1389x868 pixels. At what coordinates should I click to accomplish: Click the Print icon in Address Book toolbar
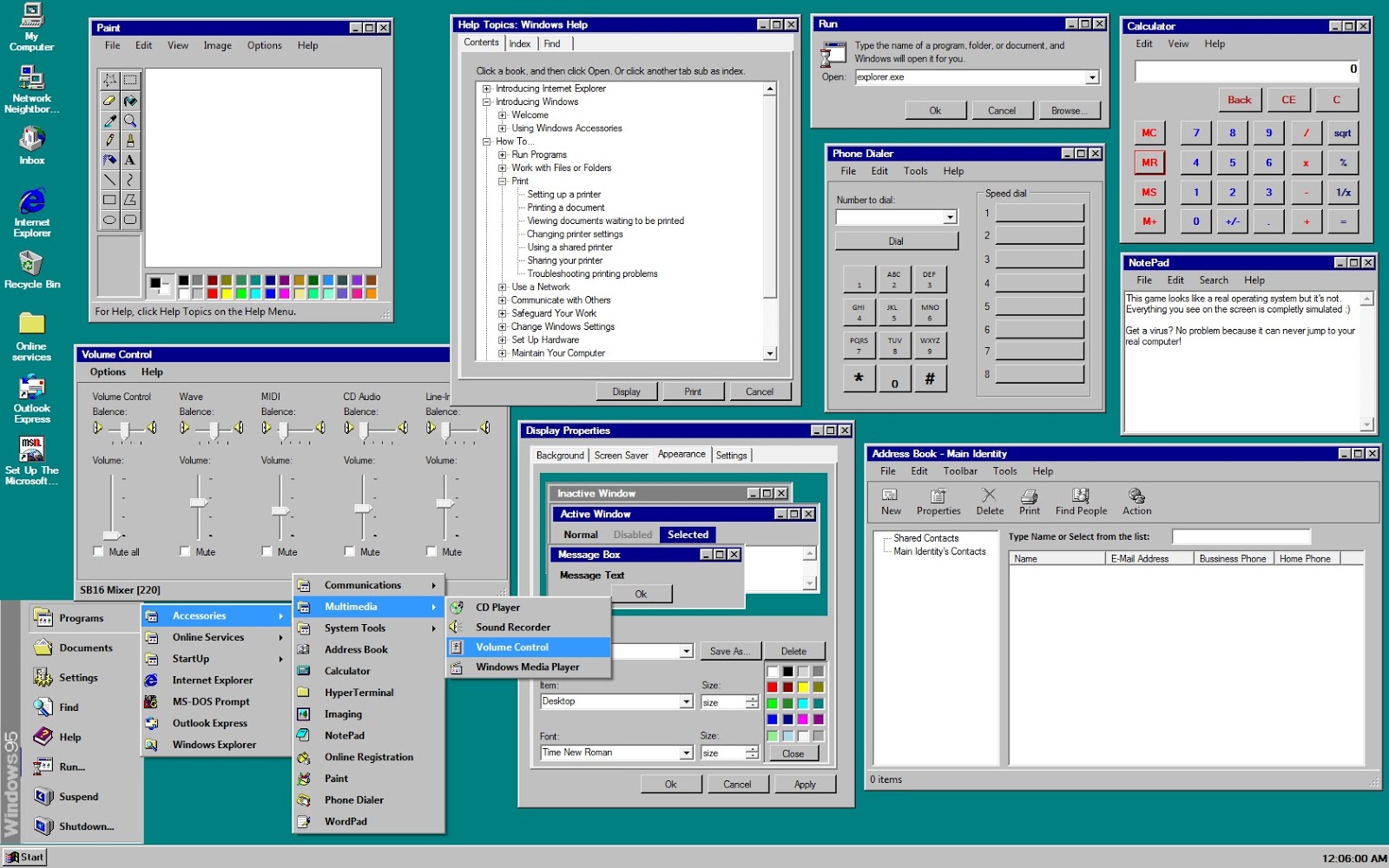click(x=1029, y=501)
